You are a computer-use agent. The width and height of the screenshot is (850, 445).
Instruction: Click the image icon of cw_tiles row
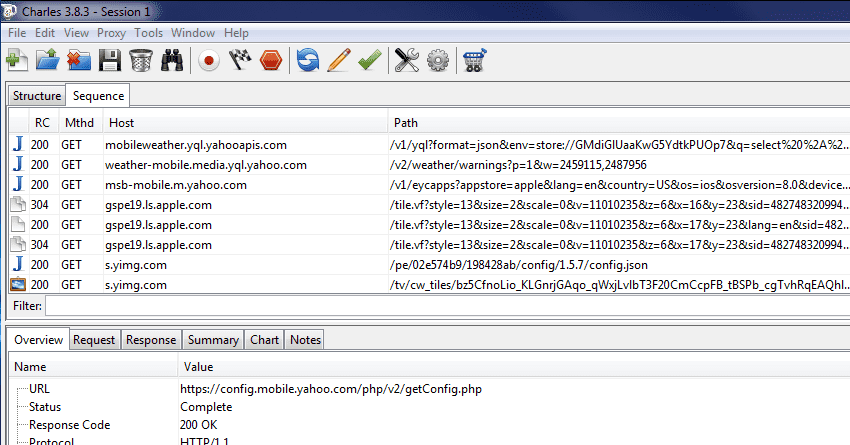[18, 285]
